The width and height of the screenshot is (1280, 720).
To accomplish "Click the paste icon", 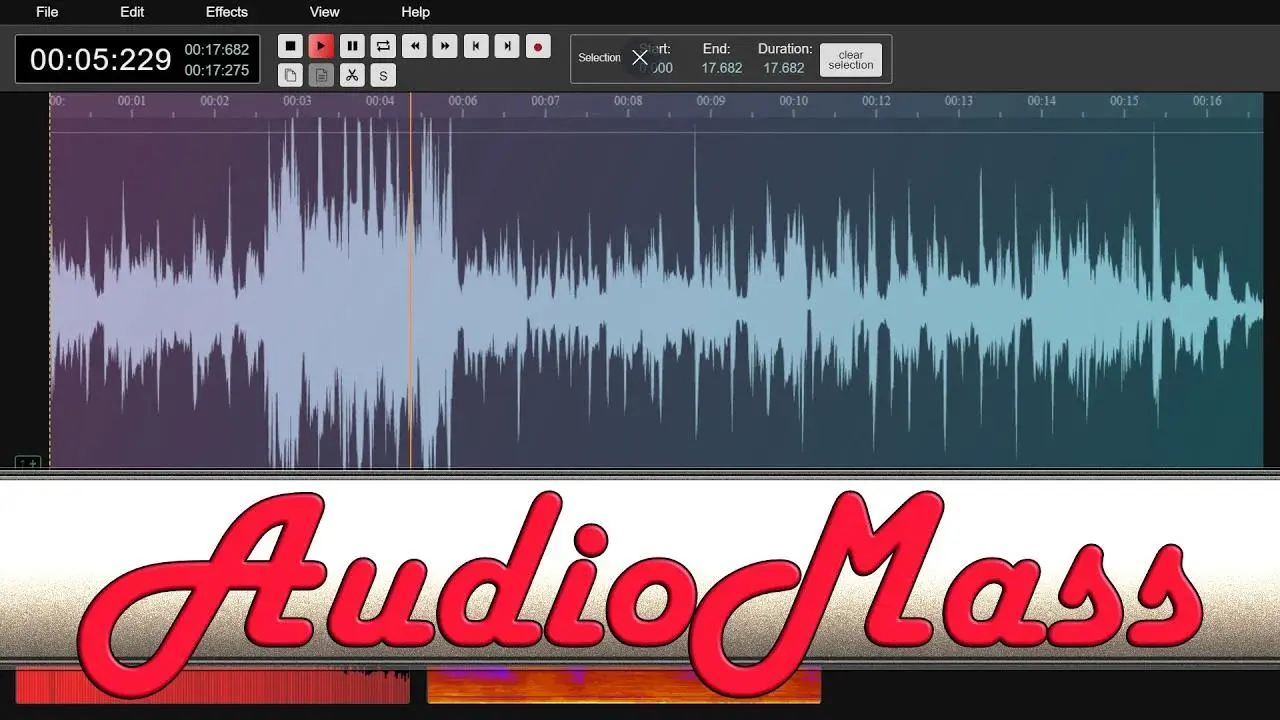I will 321,75.
